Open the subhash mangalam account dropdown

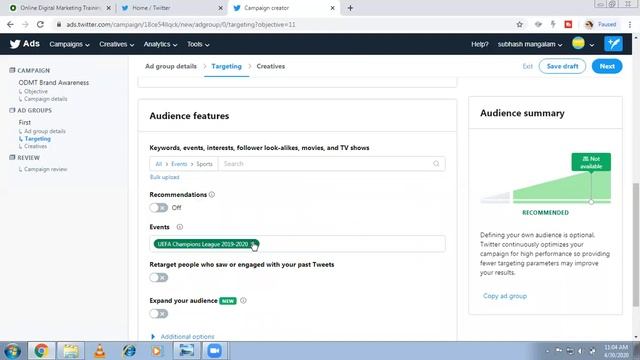click(x=530, y=44)
